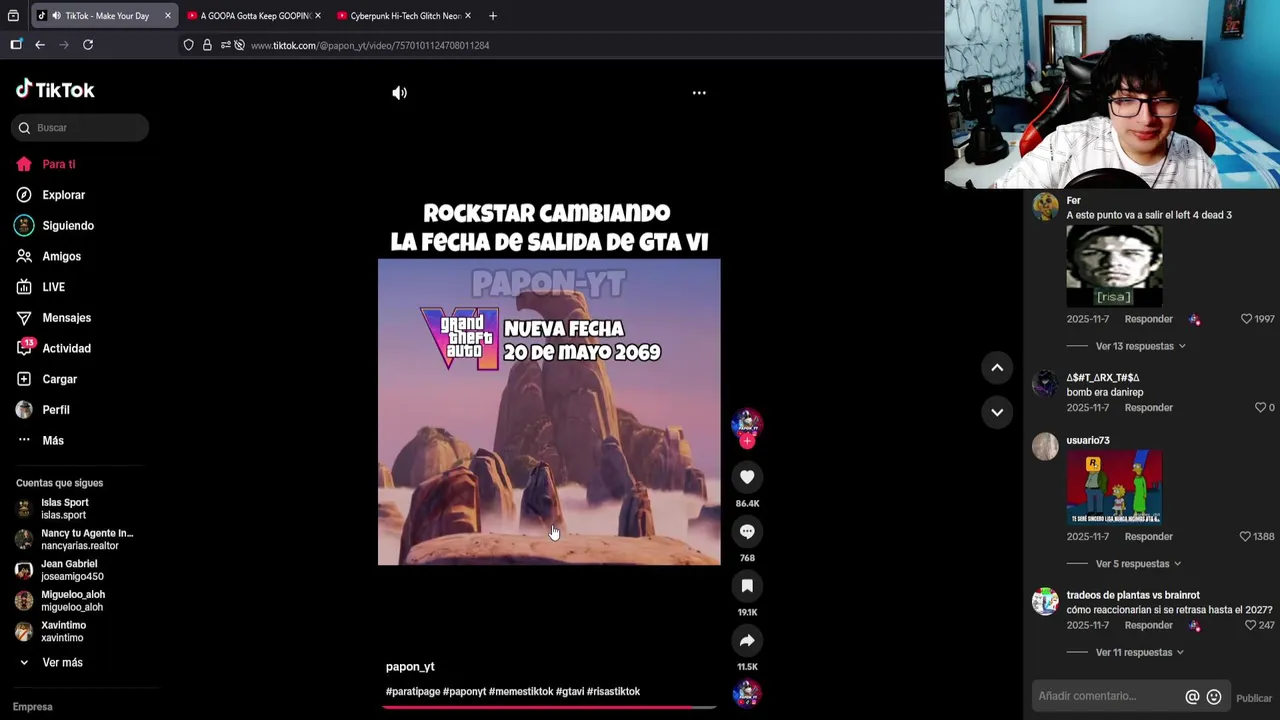
Task: Like the tradeos de plantas comment
Action: tap(1250, 626)
